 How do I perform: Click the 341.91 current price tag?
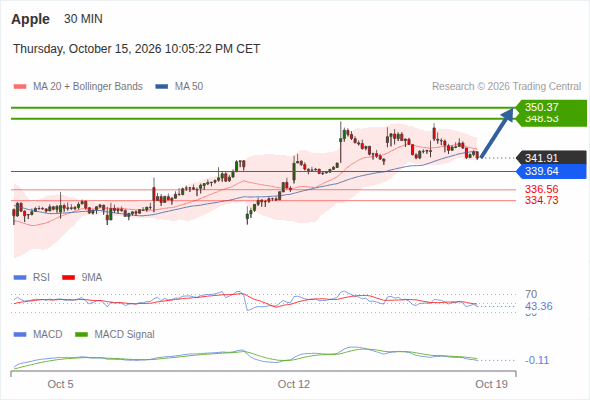point(552,158)
